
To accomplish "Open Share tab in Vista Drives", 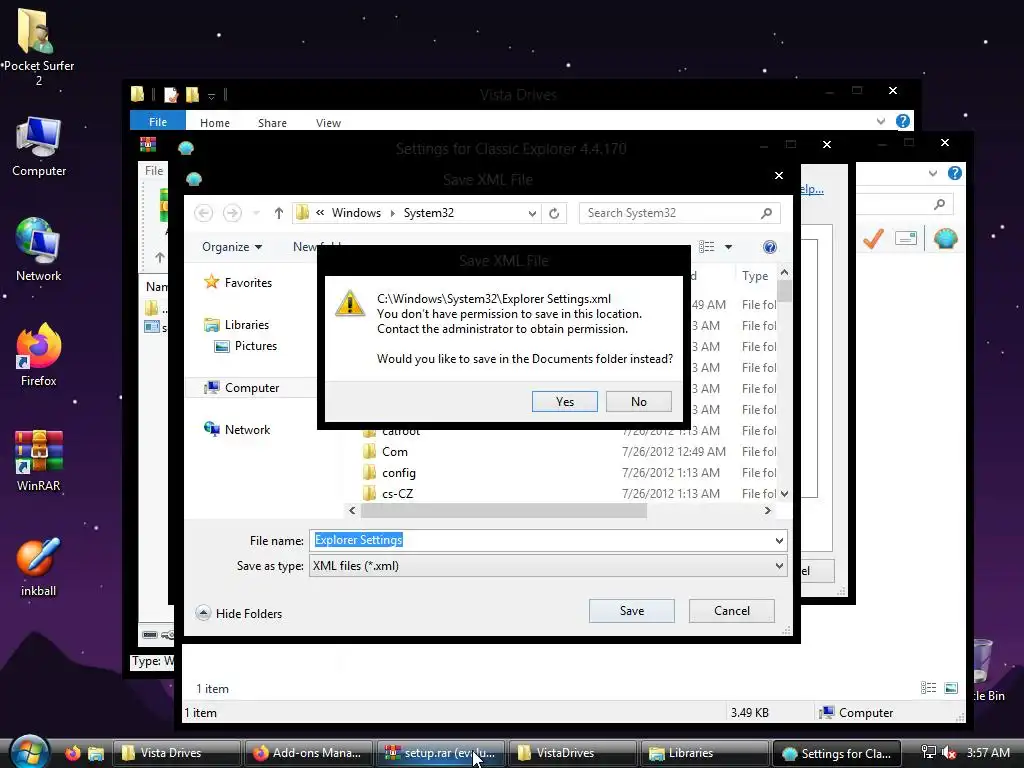I will click(272, 123).
